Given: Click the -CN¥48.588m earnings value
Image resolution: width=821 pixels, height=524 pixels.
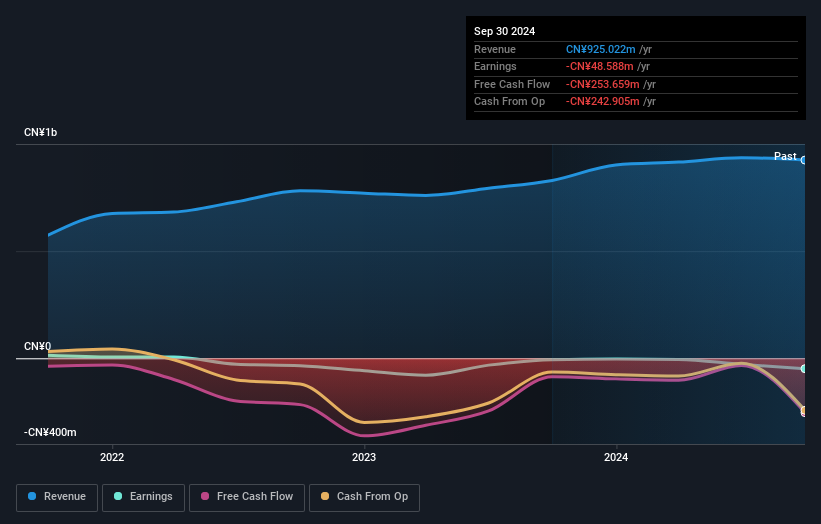Looking at the screenshot, I should [600, 66].
